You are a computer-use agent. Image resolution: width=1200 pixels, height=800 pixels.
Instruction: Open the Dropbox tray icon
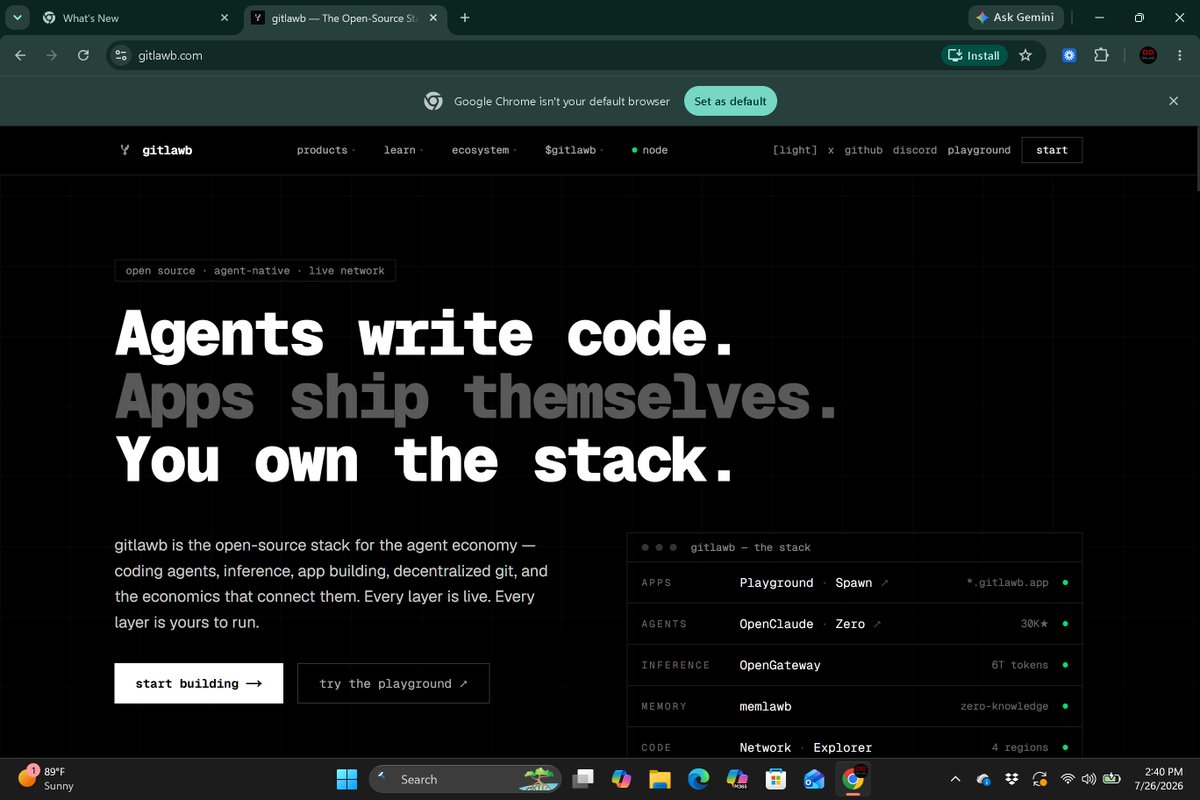pos(1012,779)
